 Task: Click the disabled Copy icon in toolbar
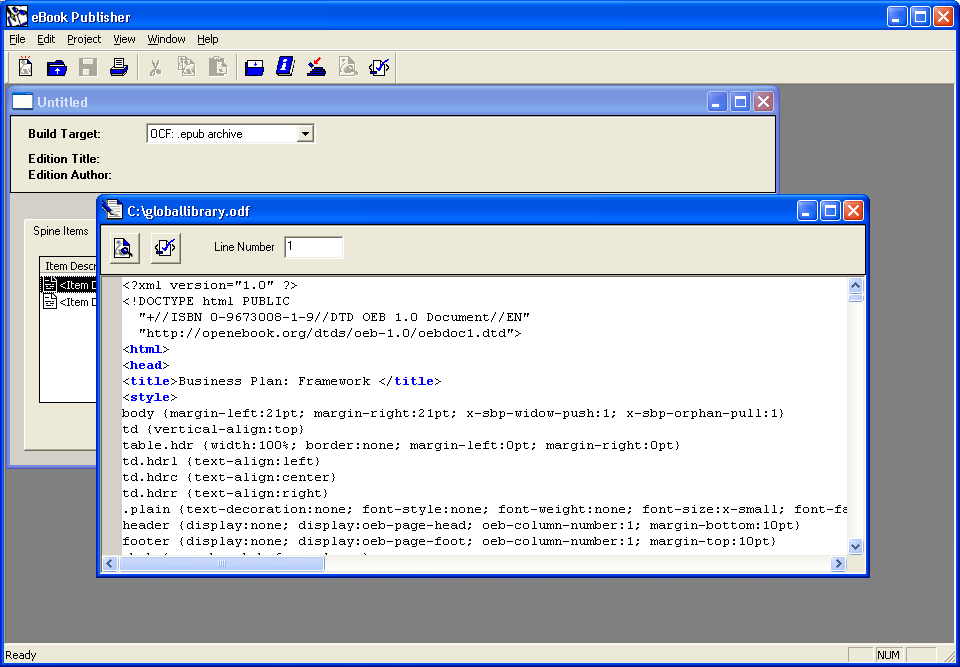186,66
